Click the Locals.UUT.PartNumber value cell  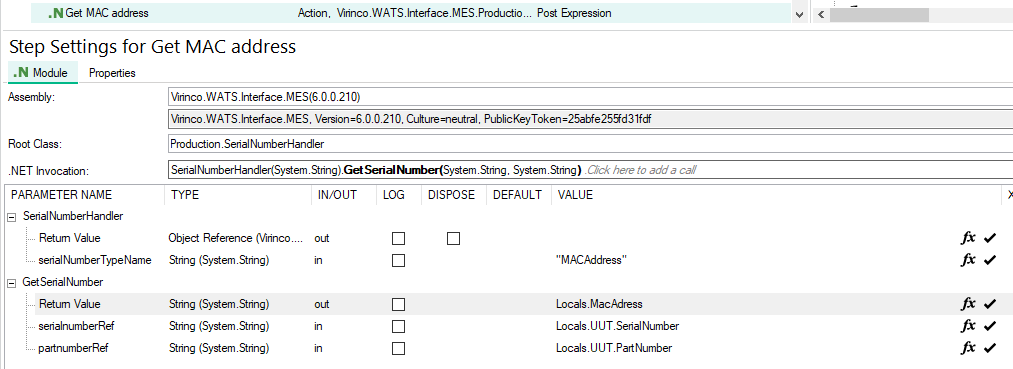614,348
